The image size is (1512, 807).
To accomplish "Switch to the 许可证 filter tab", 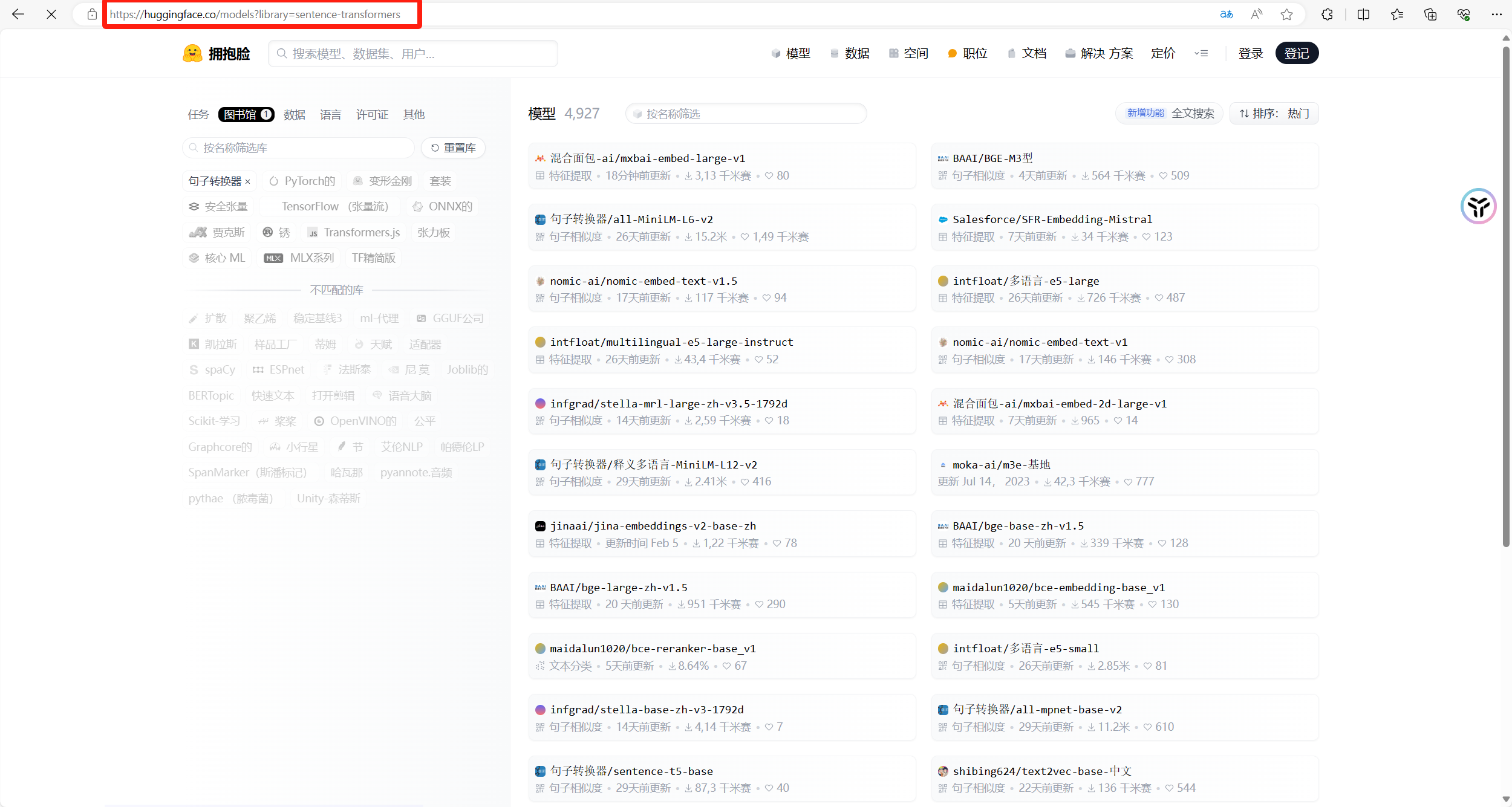I will (x=372, y=115).
